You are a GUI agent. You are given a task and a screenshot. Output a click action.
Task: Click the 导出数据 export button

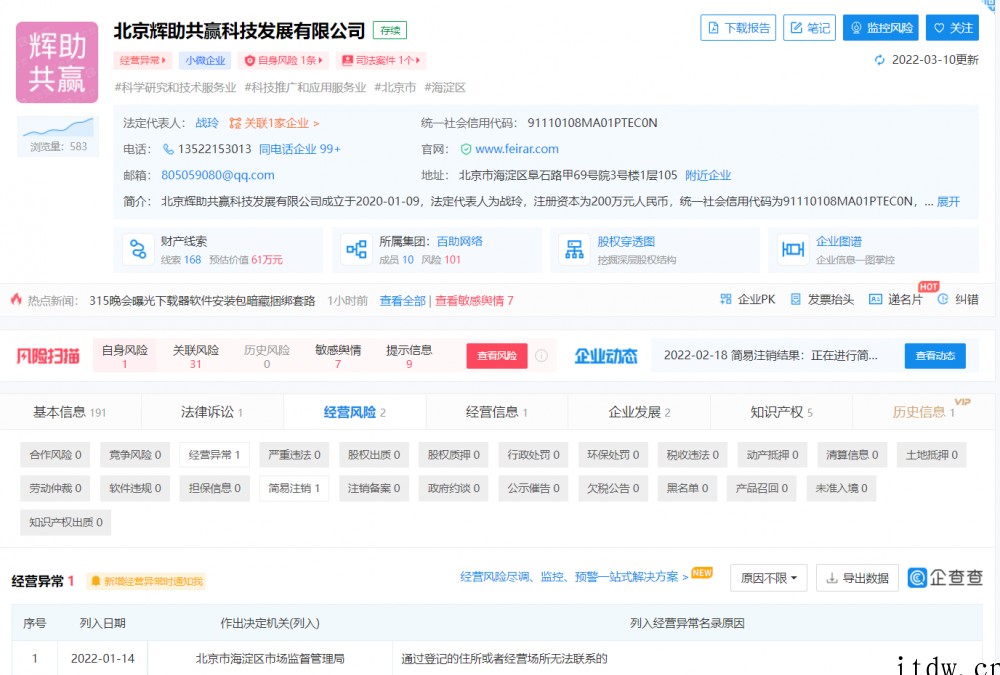(857, 578)
